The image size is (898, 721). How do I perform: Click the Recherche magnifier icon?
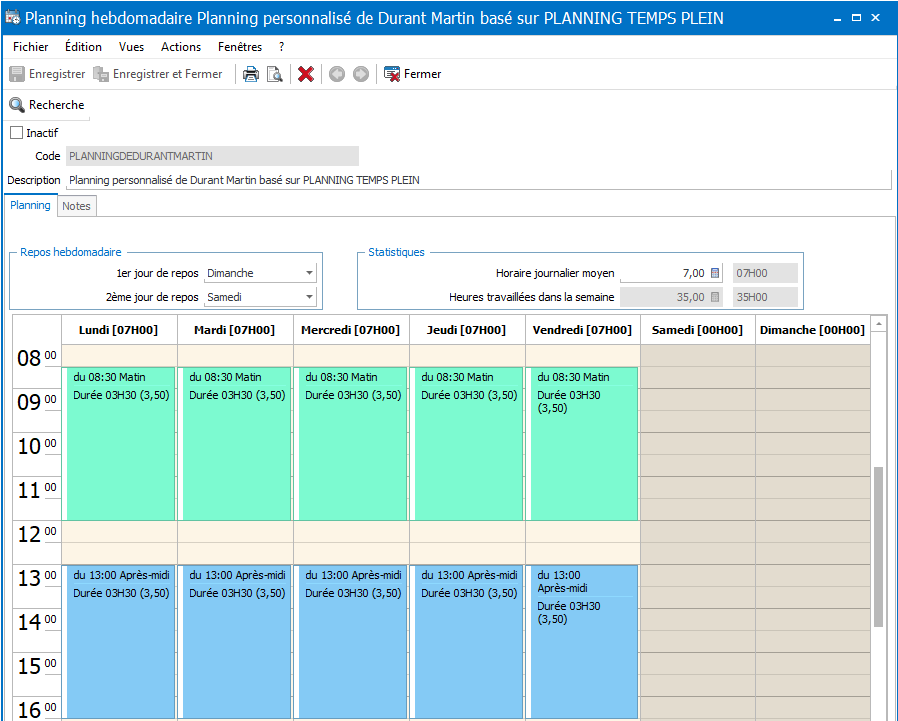[x=17, y=105]
